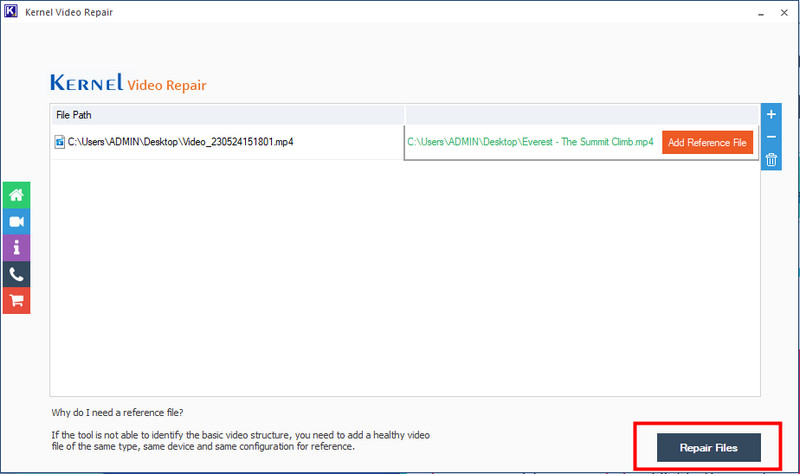
Task: Select row C:\Users\ADMIN\Desktop\Video_230524151801.mp4
Action: point(228,142)
